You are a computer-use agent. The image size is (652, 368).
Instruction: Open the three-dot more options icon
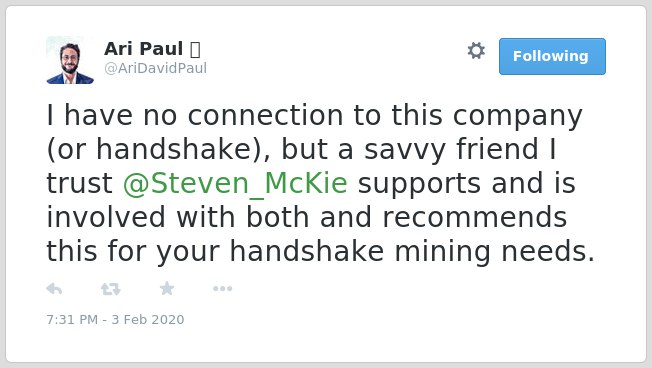click(x=222, y=289)
